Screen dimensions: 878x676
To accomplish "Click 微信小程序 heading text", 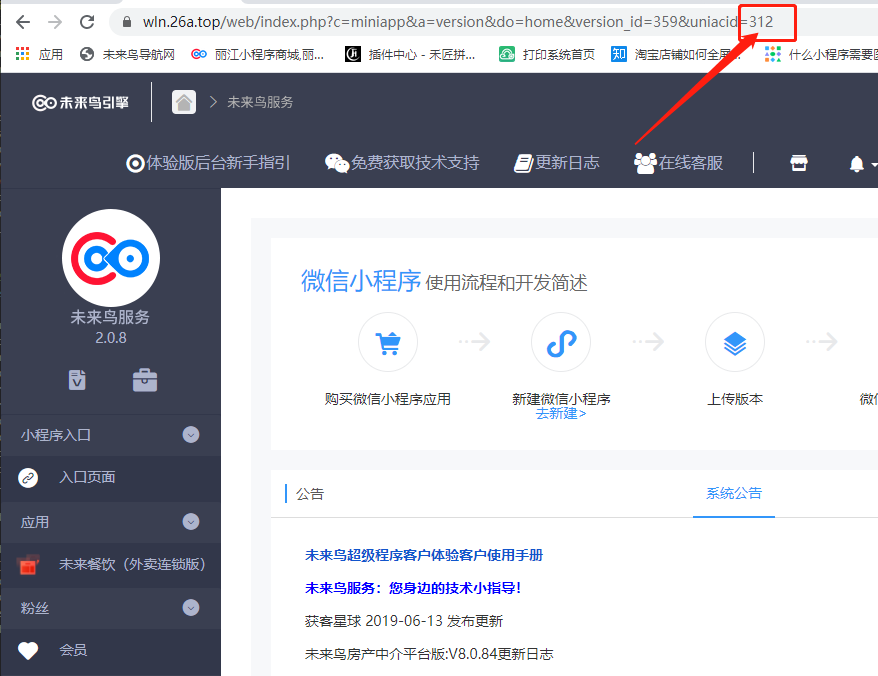I will coord(361,281).
